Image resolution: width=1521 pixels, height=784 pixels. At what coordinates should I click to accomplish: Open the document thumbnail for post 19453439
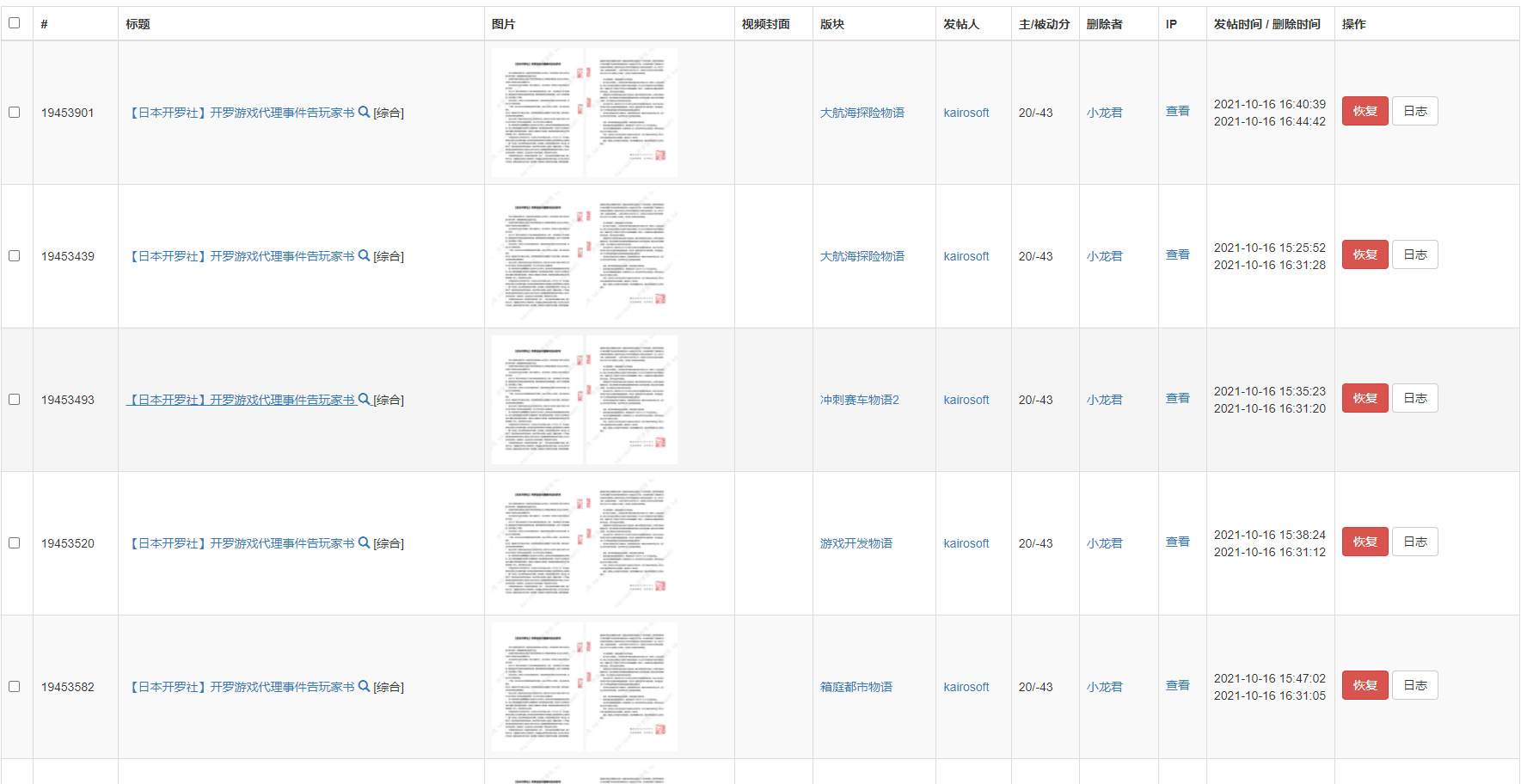click(585, 256)
